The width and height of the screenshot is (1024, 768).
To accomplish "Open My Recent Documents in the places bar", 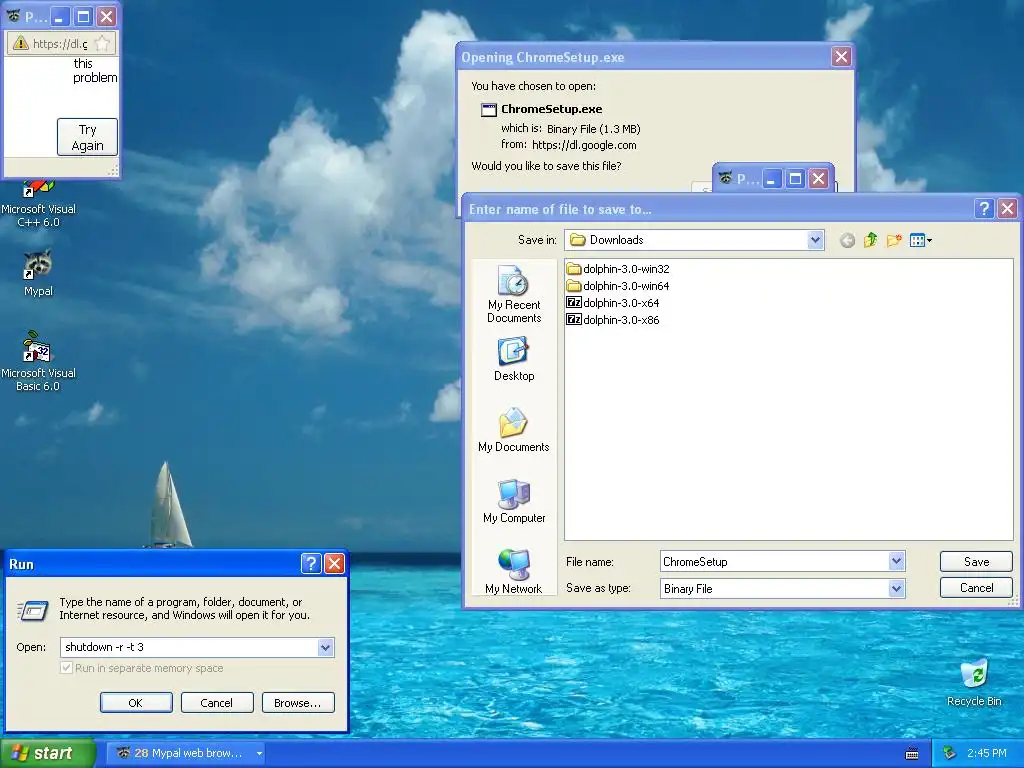I will click(x=514, y=295).
